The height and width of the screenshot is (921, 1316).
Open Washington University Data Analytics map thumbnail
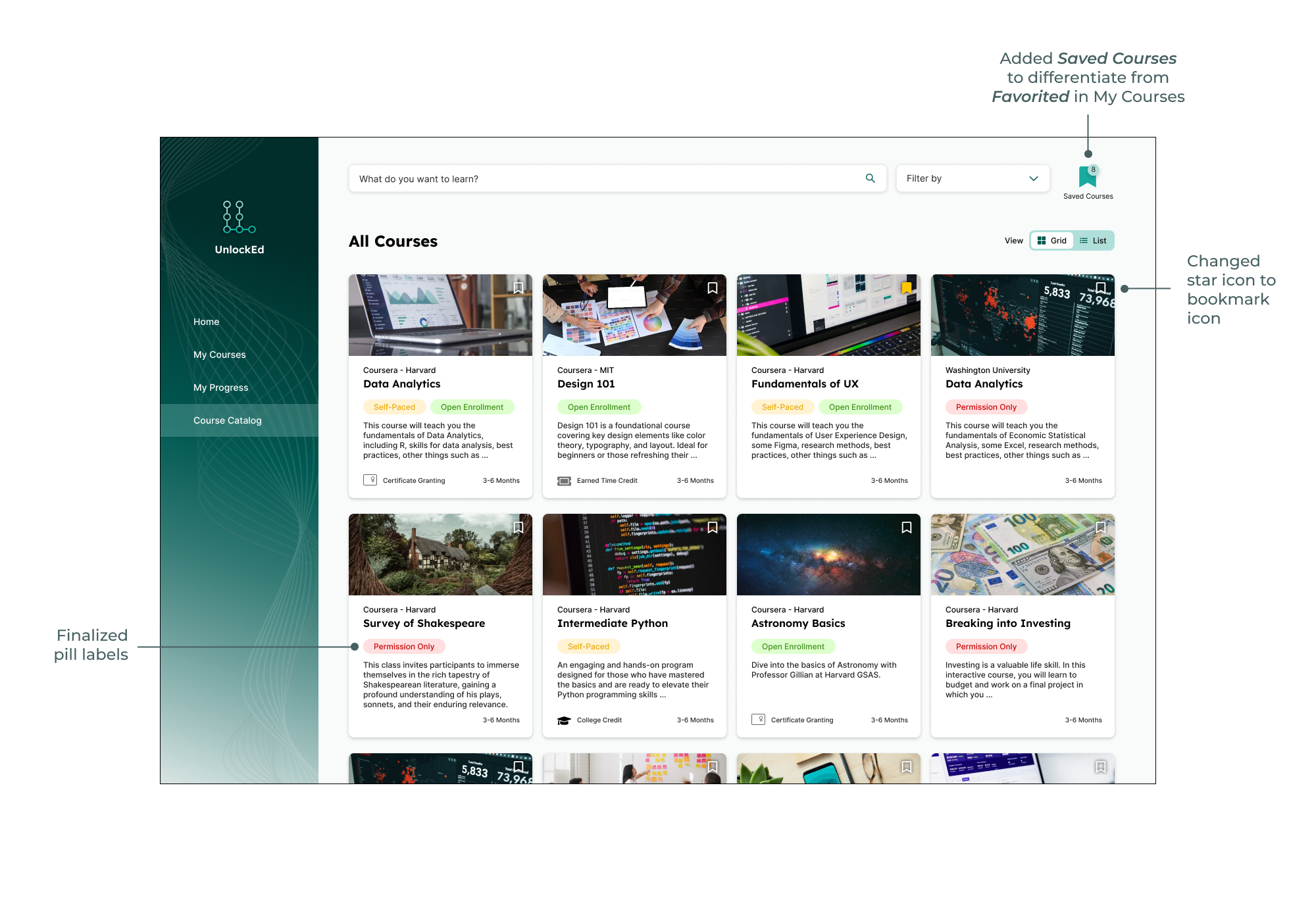click(x=1023, y=315)
